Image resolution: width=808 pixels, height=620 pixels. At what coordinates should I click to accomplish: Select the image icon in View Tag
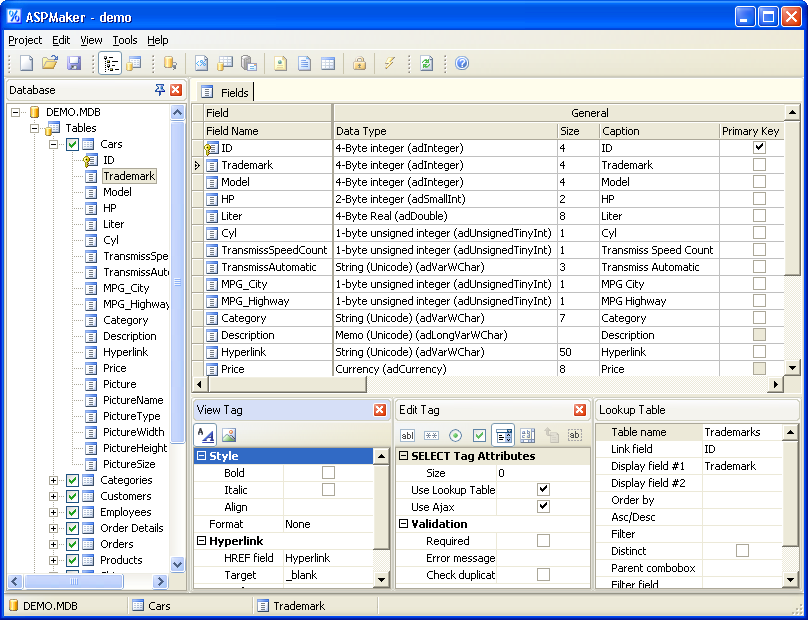[x=229, y=435]
